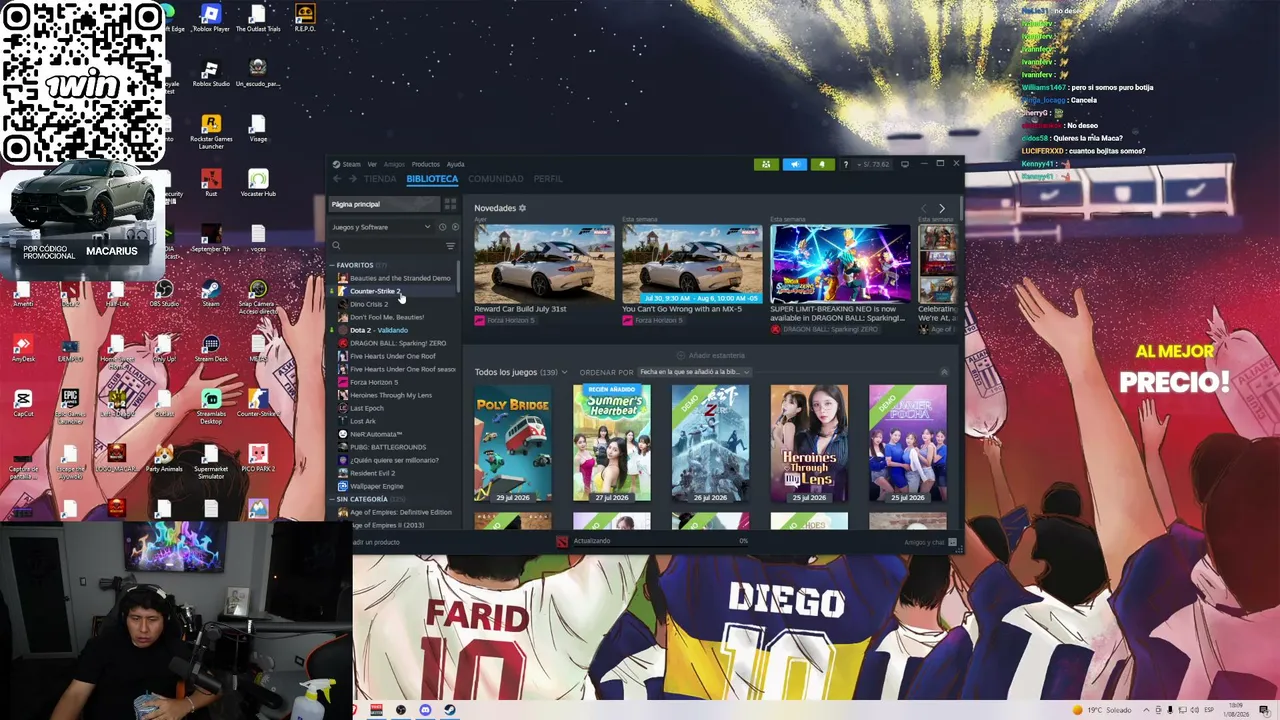Select the BIBLIOTECA tab
The image size is (1280, 720).
point(432,179)
